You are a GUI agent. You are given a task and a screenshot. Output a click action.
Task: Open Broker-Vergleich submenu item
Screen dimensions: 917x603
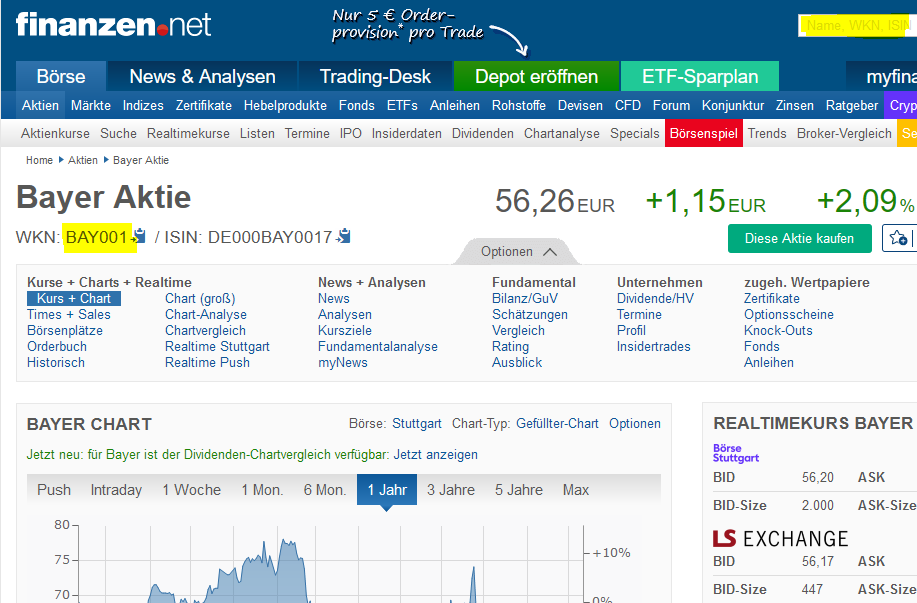tap(844, 133)
